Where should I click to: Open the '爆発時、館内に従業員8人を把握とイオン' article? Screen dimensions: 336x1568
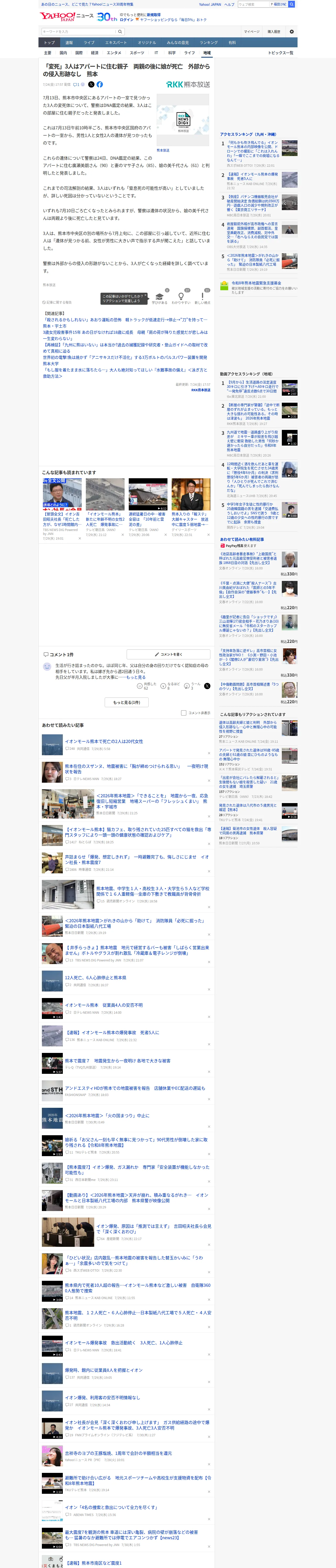pos(104,1370)
